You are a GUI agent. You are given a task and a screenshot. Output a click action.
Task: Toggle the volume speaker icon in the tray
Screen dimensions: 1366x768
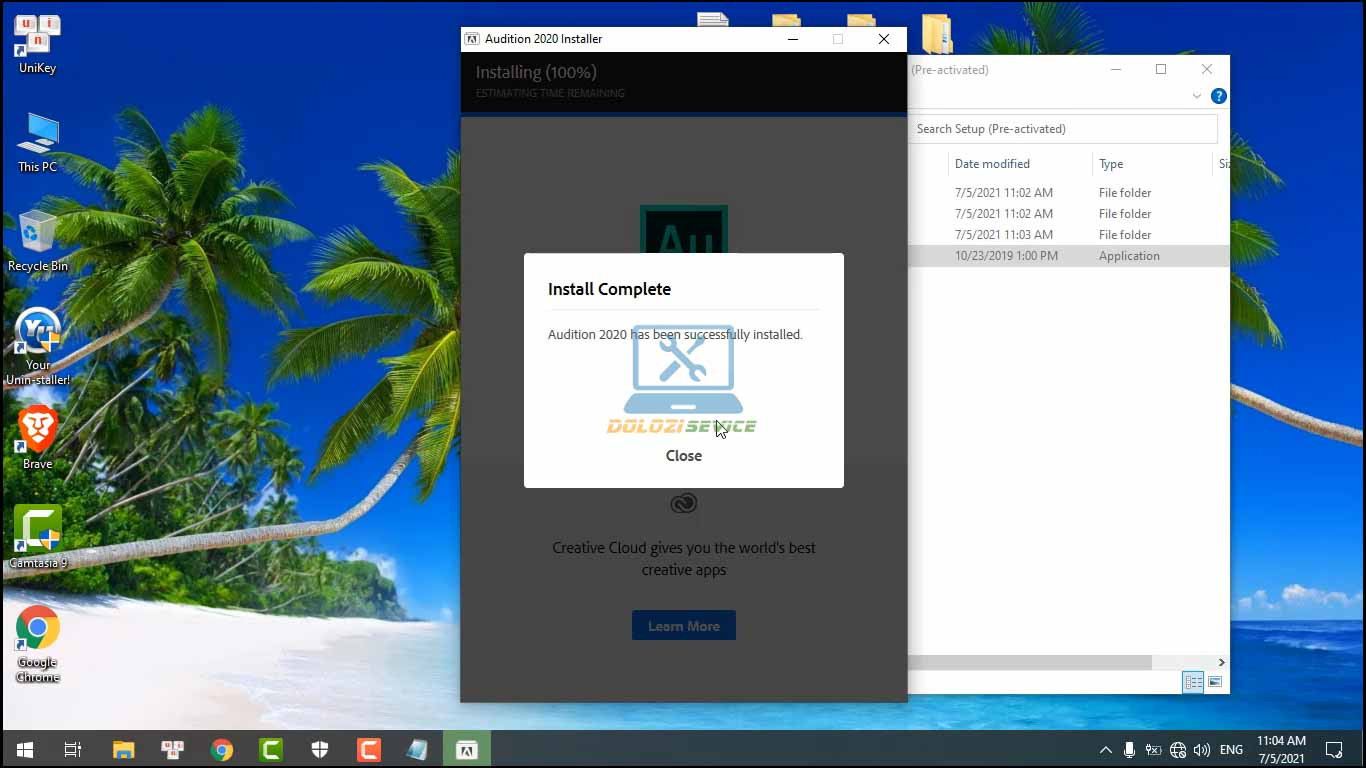tap(1202, 749)
